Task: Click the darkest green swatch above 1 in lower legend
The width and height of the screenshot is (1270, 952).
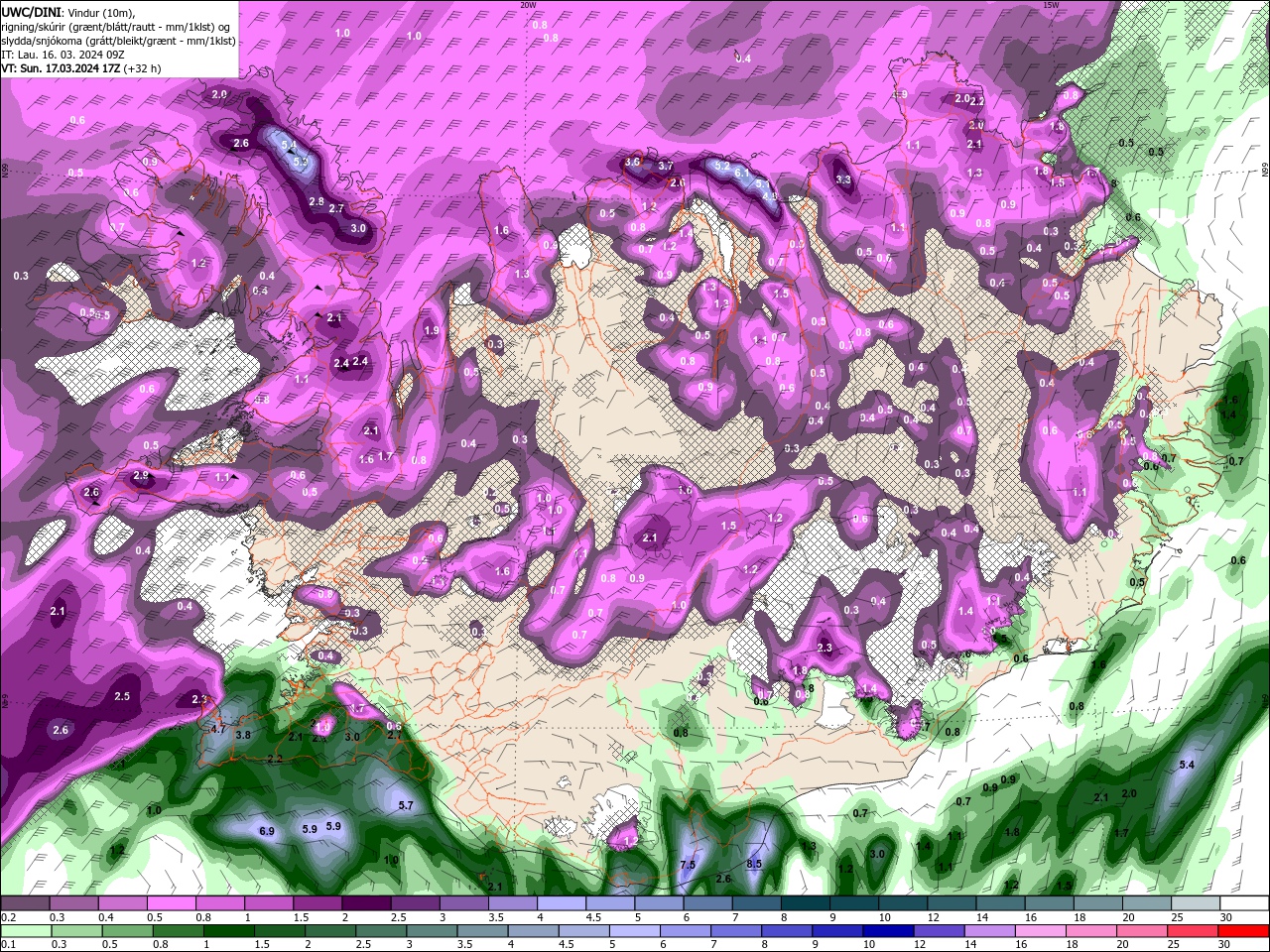Action: [228, 931]
